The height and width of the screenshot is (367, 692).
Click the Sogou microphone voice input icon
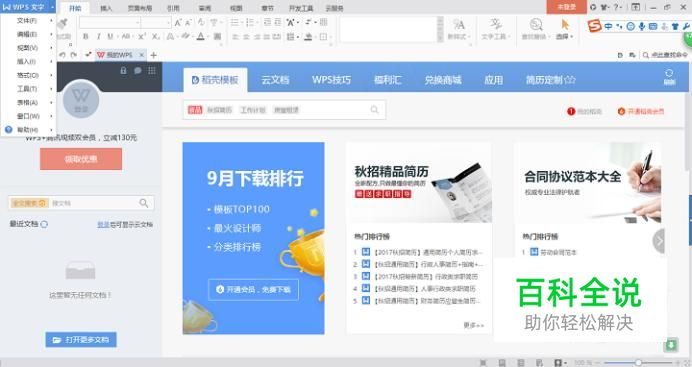click(642, 26)
